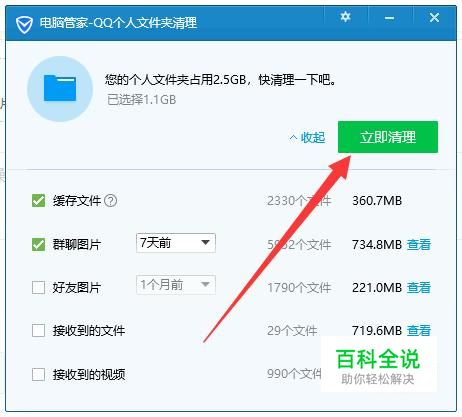This screenshot has height=417, width=462.
Task: Click the 734.8MB size text
Action: [x=377, y=245]
